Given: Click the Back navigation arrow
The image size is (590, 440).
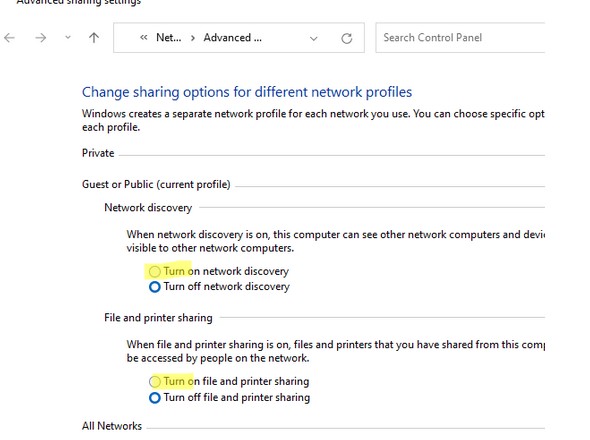Looking at the screenshot, I should coord(9,38).
